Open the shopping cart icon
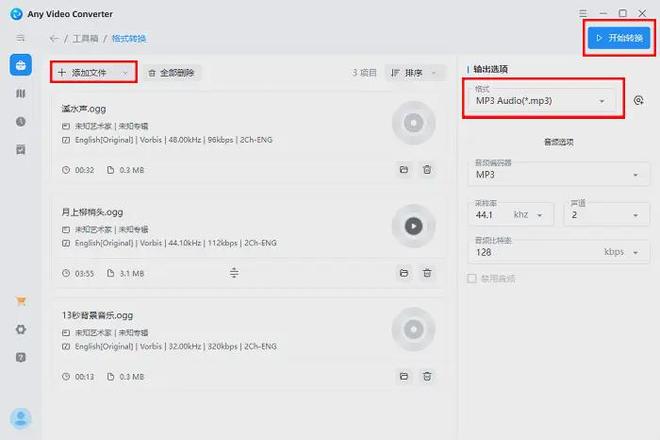This screenshot has width=660, height=440. point(21,301)
